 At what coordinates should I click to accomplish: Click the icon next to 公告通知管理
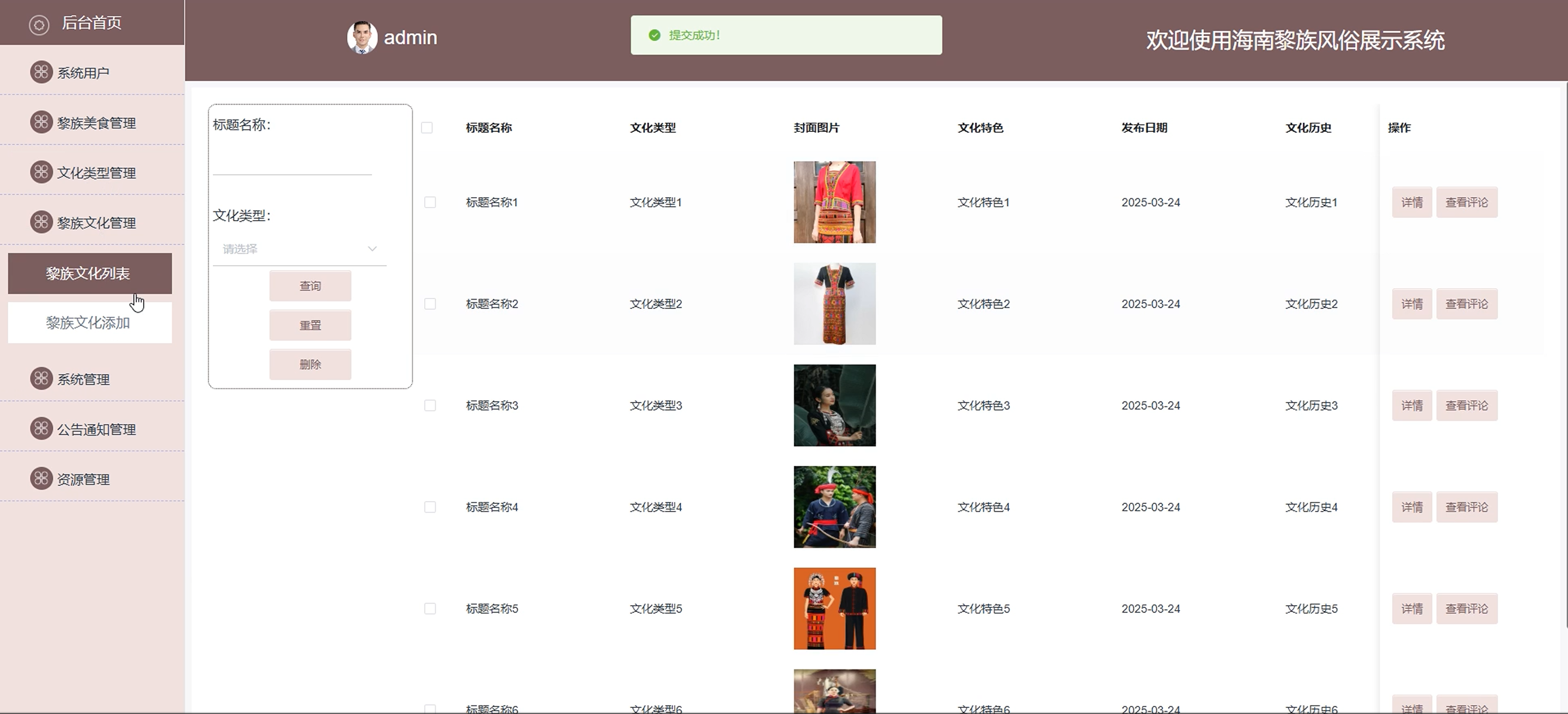pos(41,429)
